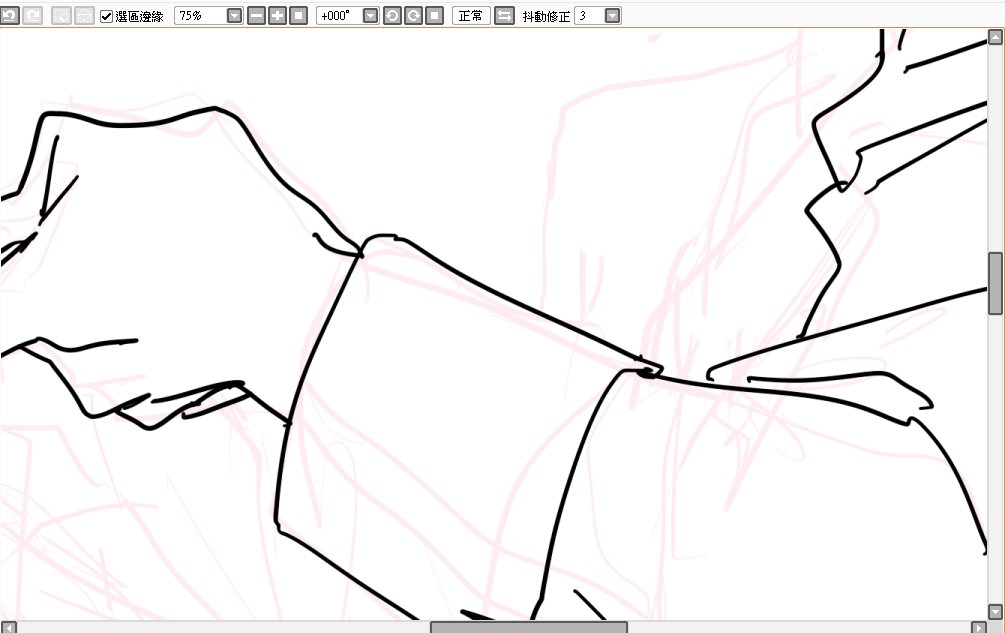Click the horizontal scrollbar thumb
1005x633 pixels.
click(528, 627)
